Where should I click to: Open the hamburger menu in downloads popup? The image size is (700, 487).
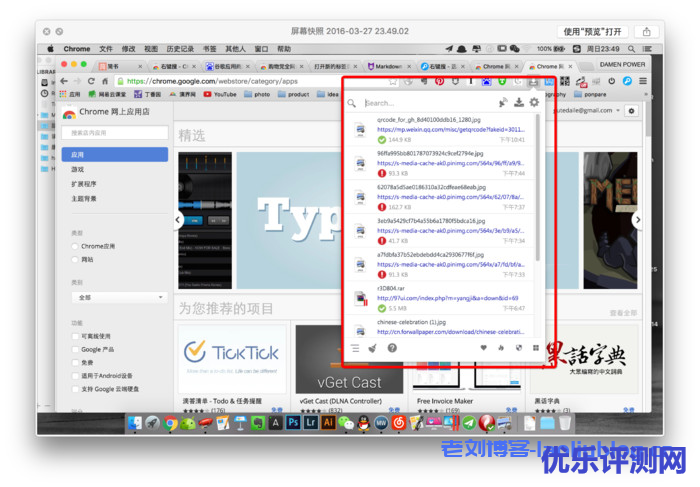click(354, 348)
